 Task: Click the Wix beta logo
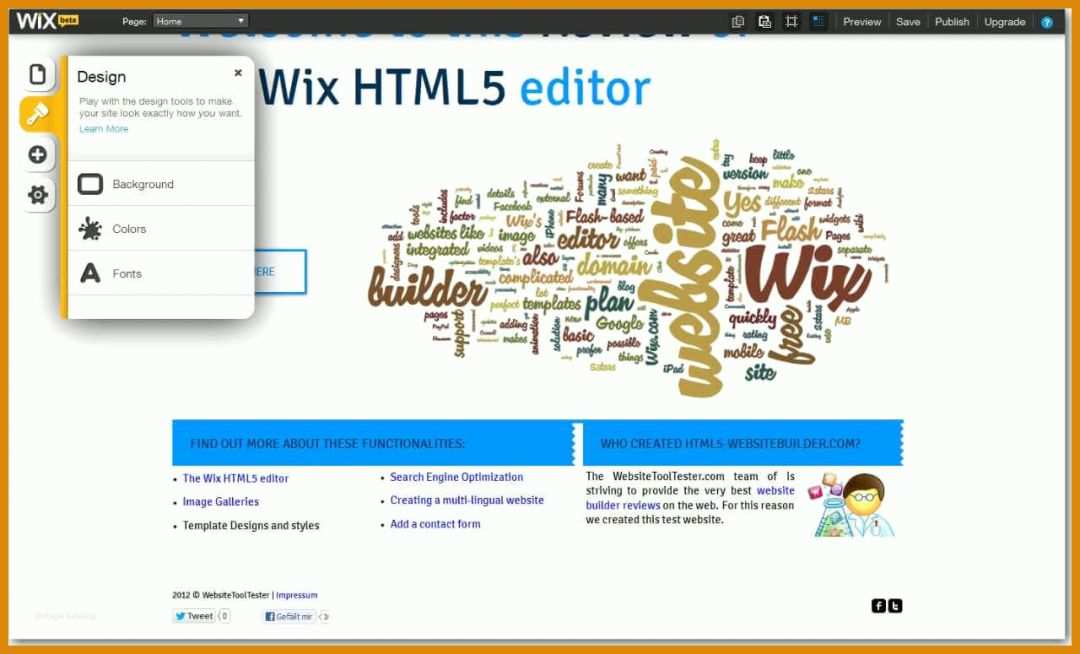click(x=47, y=21)
